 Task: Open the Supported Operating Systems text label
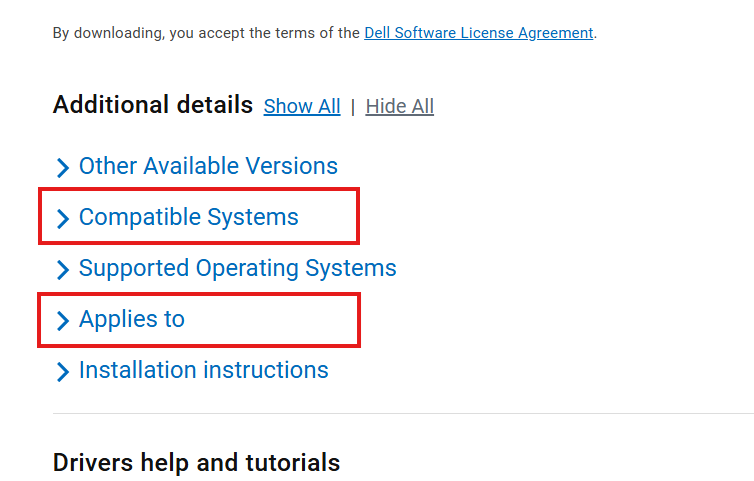[237, 268]
